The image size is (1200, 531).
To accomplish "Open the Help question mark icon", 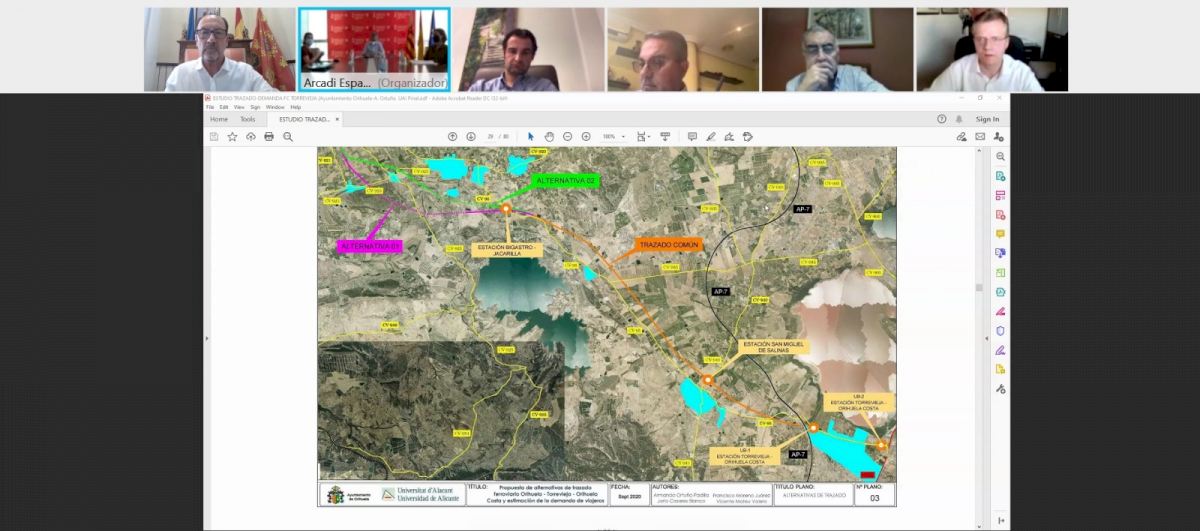I will pyautogui.click(x=941, y=119).
